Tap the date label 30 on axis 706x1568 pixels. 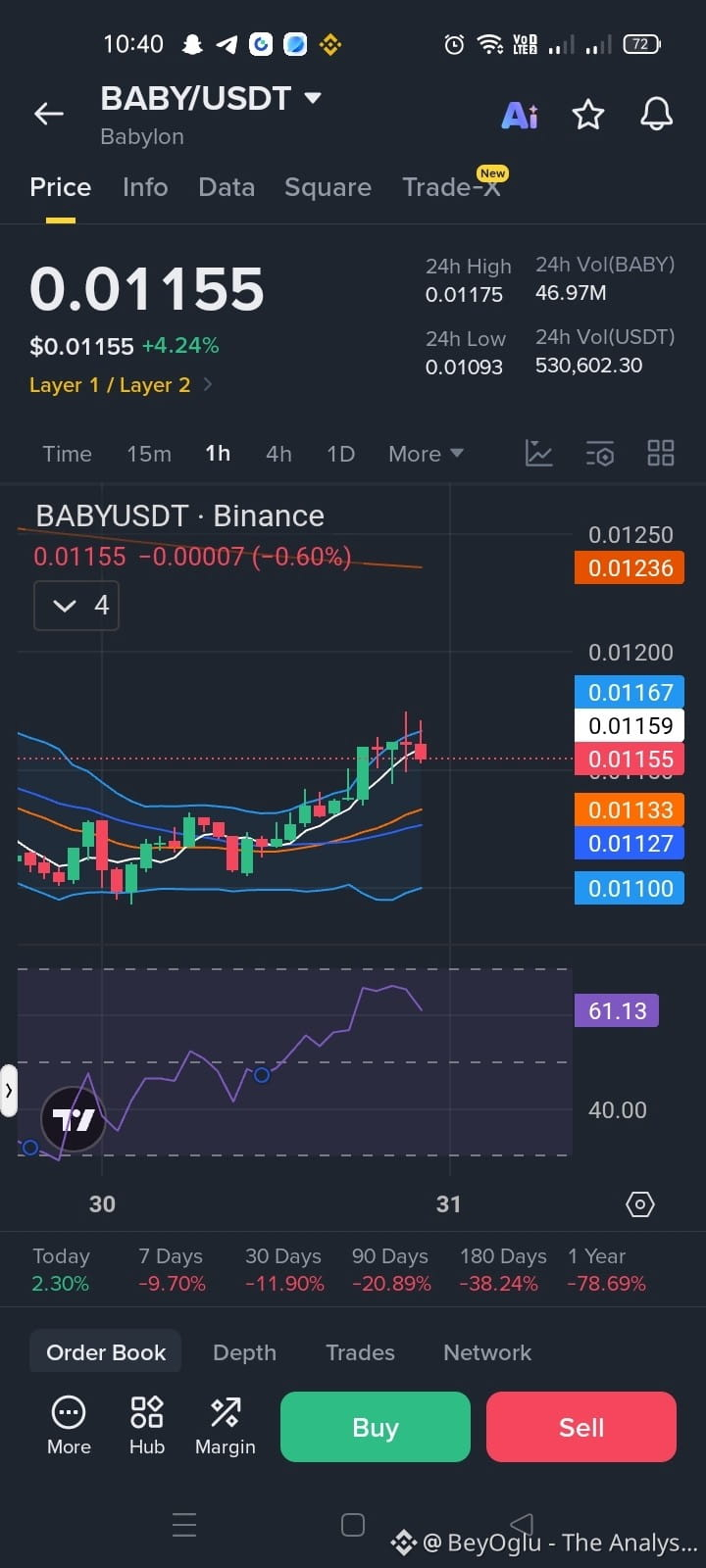(x=102, y=1204)
